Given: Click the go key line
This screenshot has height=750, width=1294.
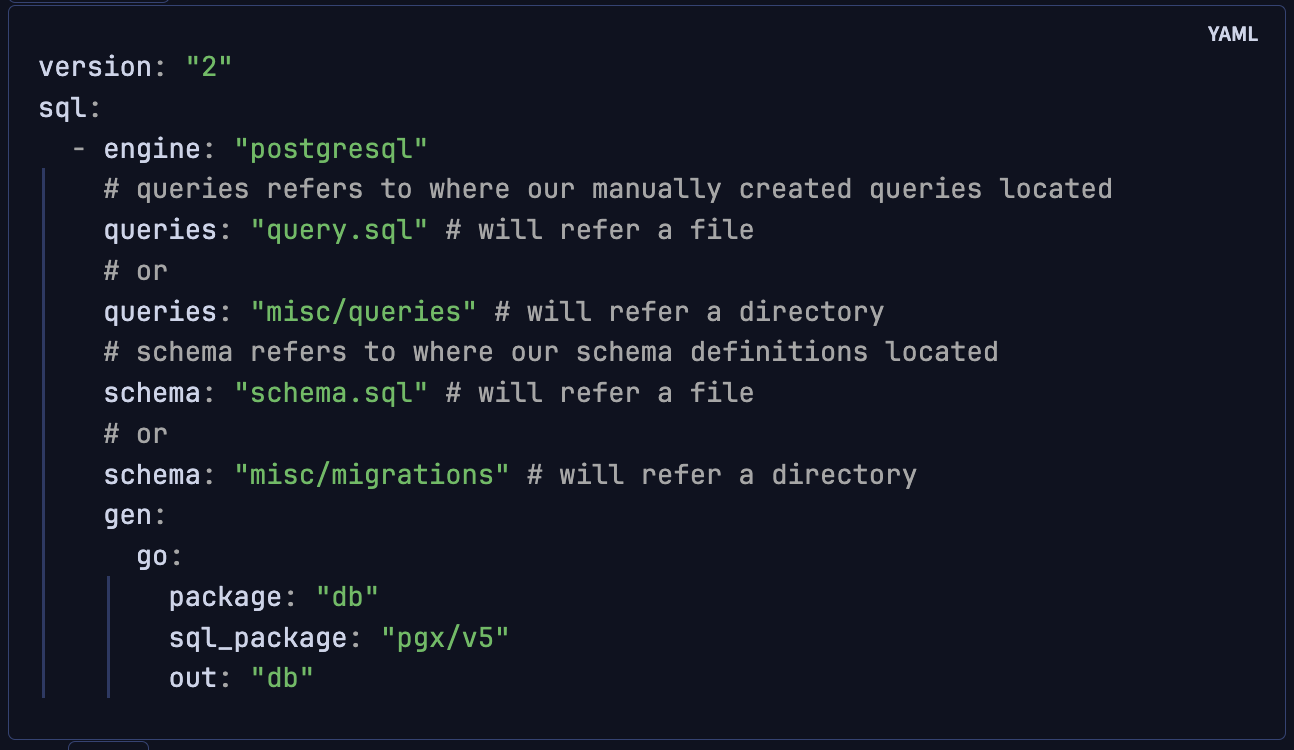Looking at the screenshot, I should 159,555.
